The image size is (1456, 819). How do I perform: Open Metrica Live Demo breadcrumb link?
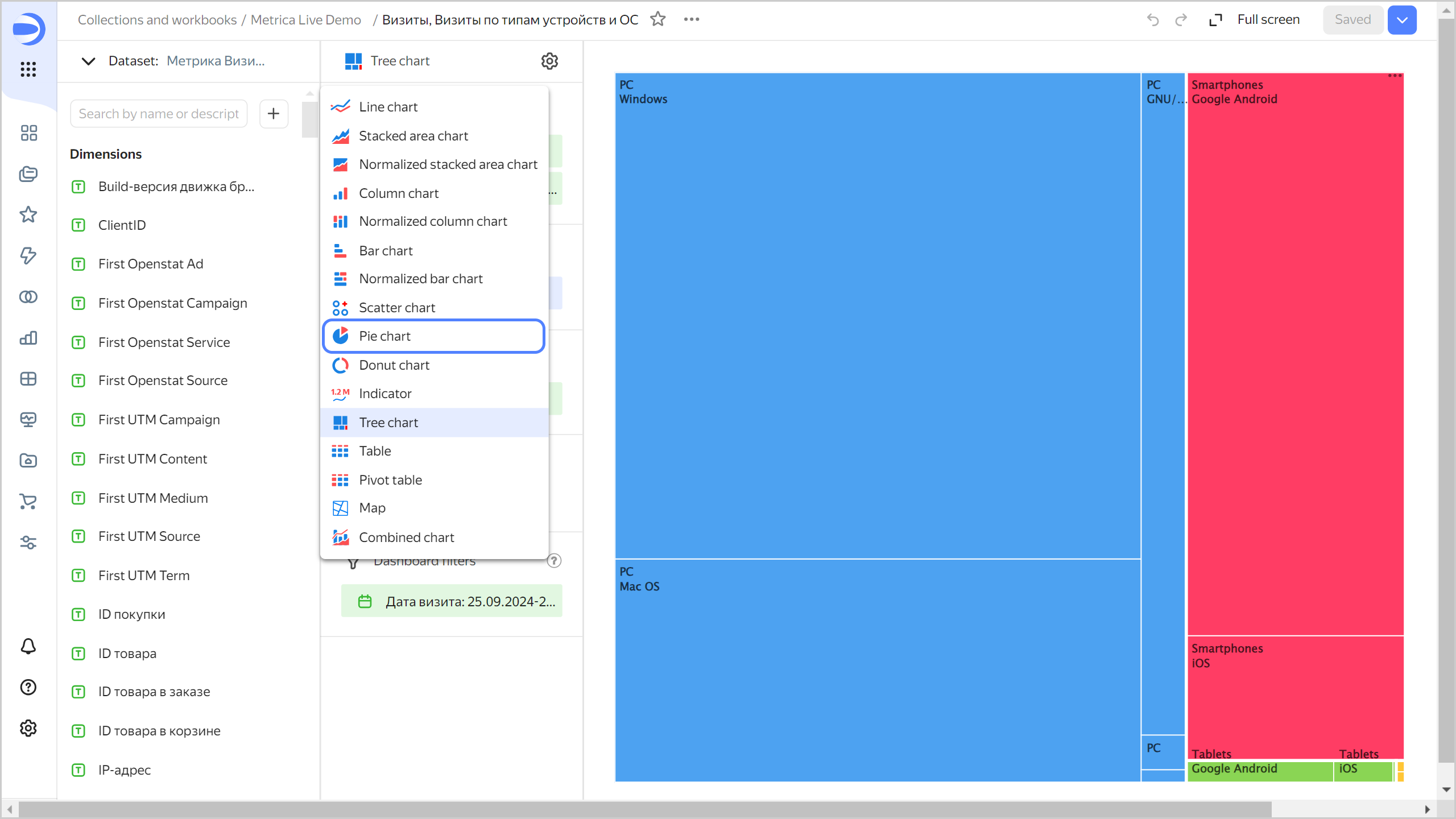tap(305, 20)
